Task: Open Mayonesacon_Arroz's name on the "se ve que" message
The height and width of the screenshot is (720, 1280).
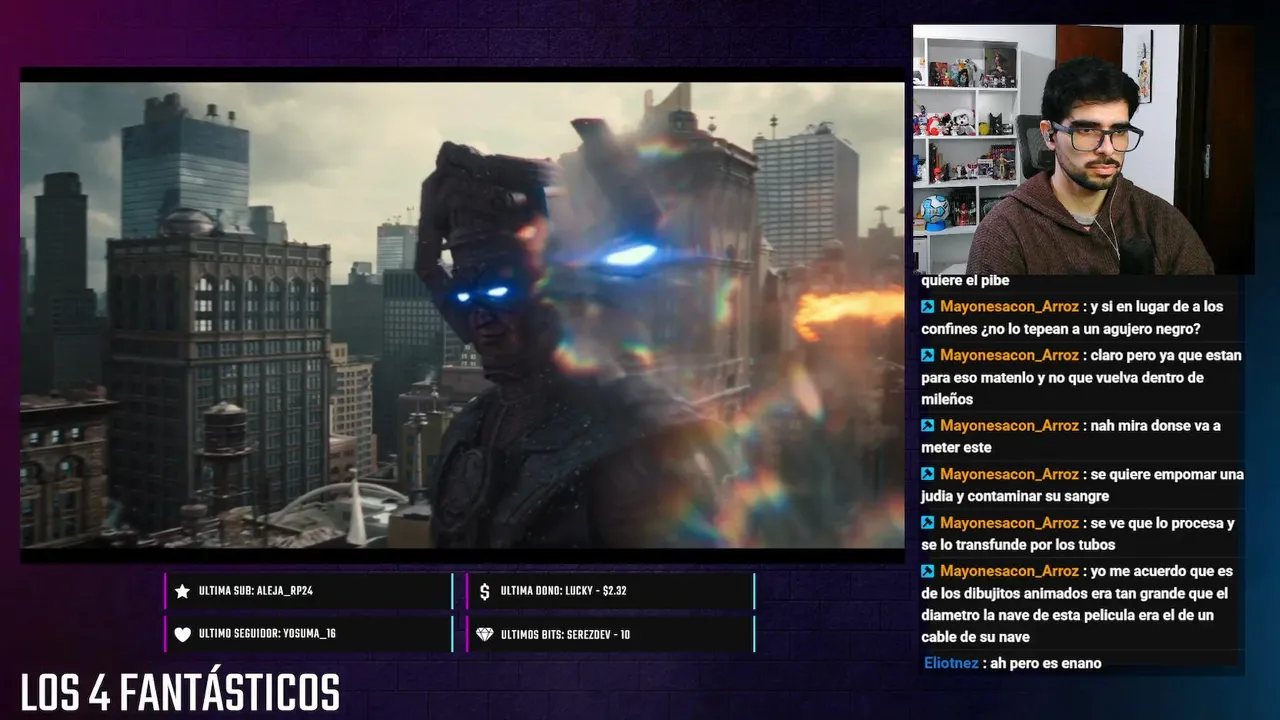Action: click(1009, 523)
